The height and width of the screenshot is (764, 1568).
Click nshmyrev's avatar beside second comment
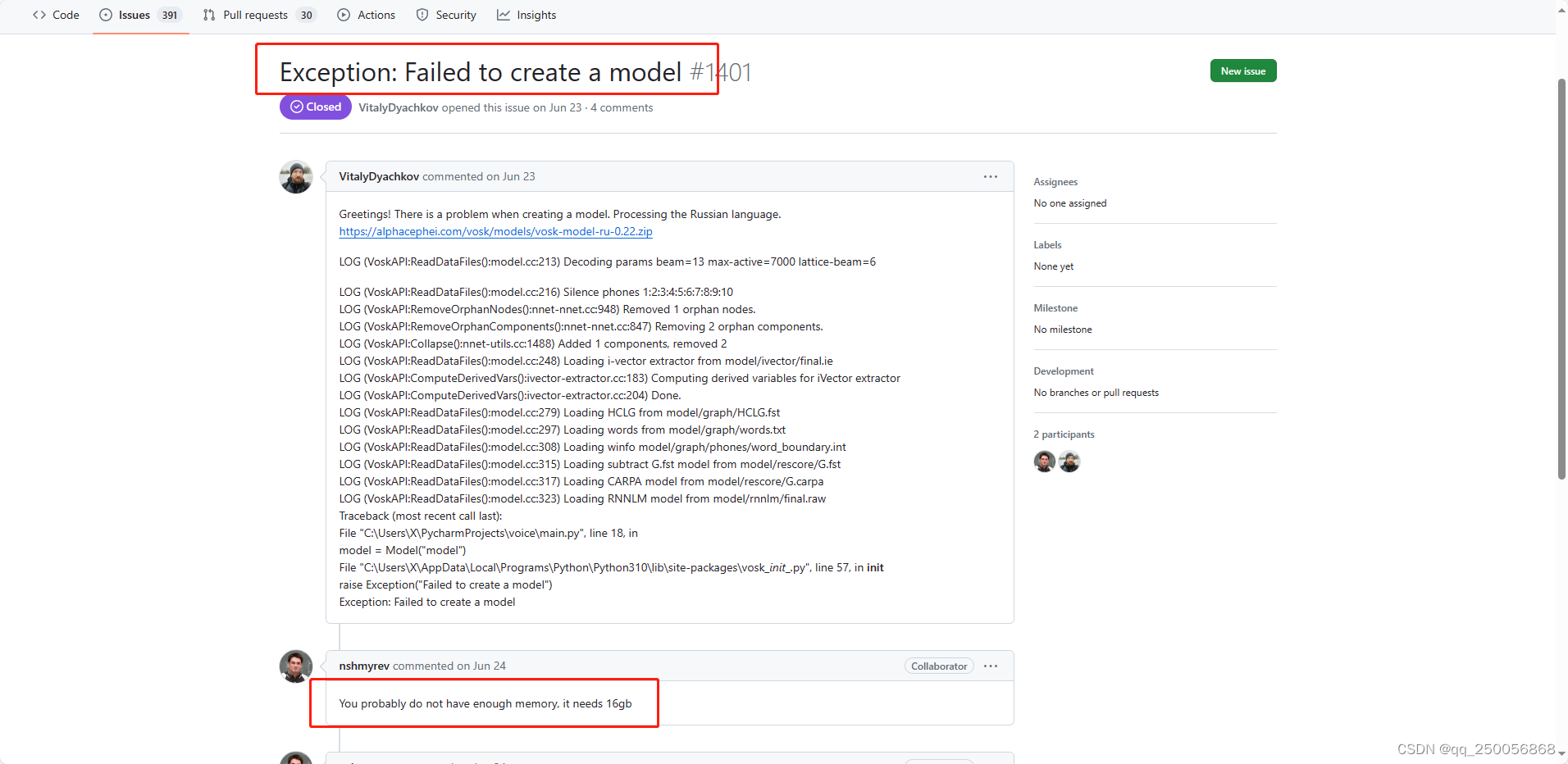(x=296, y=666)
